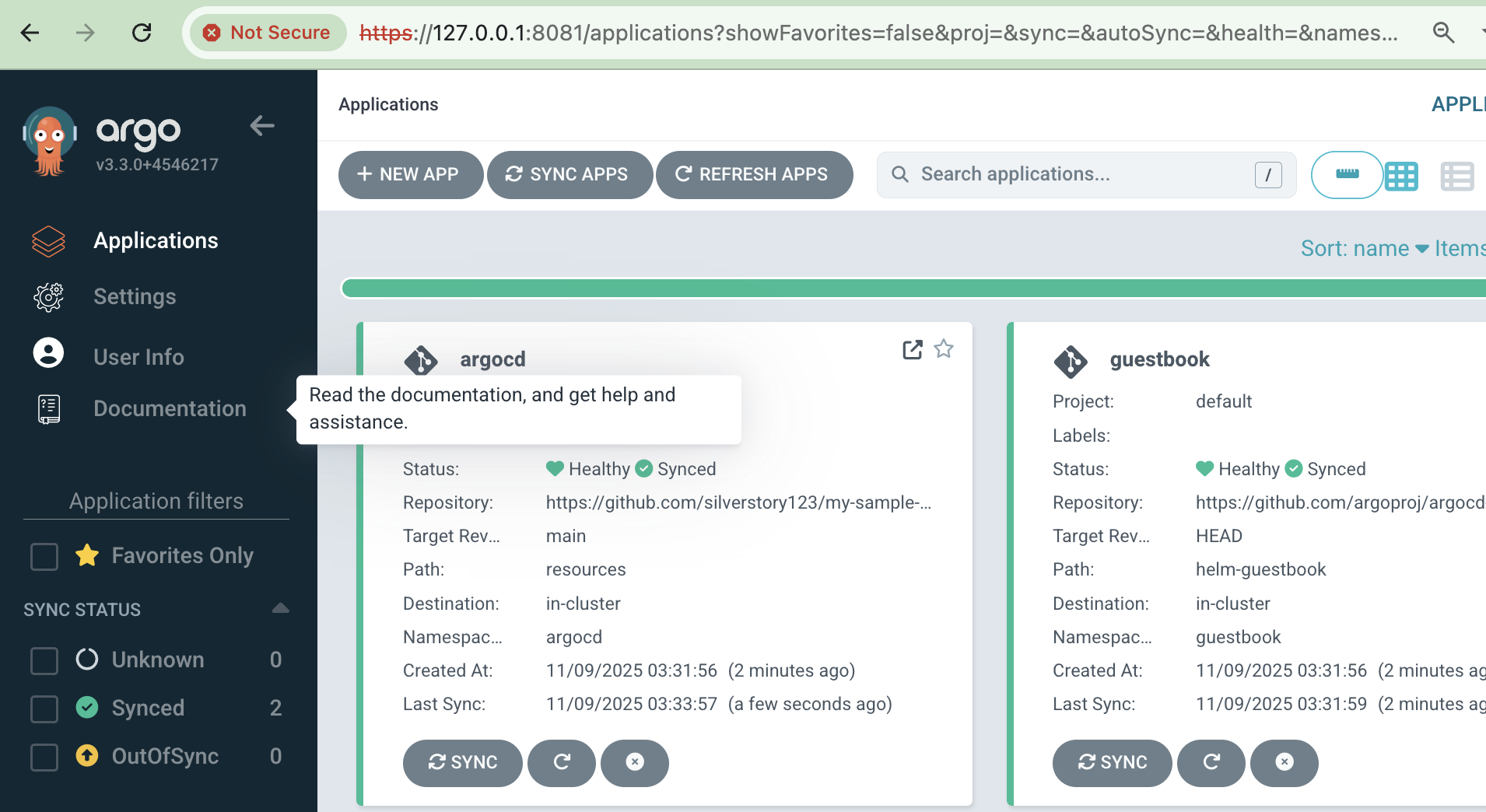Click the guestbook Synced check icon

click(1294, 468)
